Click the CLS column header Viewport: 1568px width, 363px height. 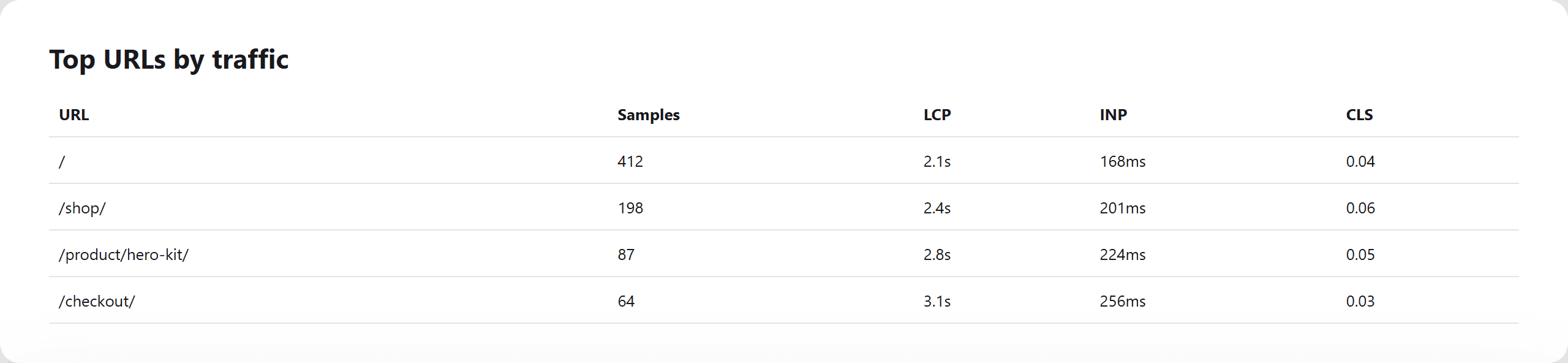(1359, 115)
